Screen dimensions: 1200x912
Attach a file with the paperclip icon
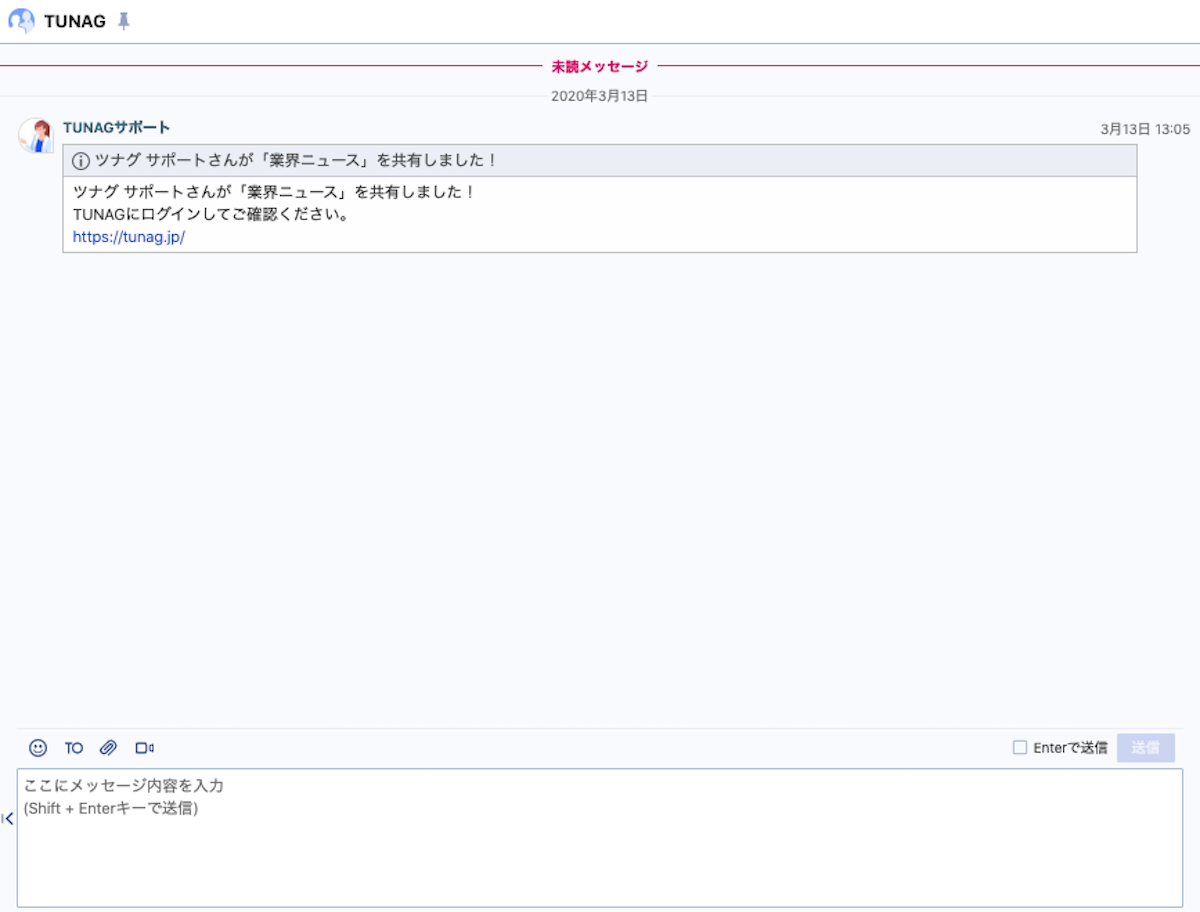[108, 747]
